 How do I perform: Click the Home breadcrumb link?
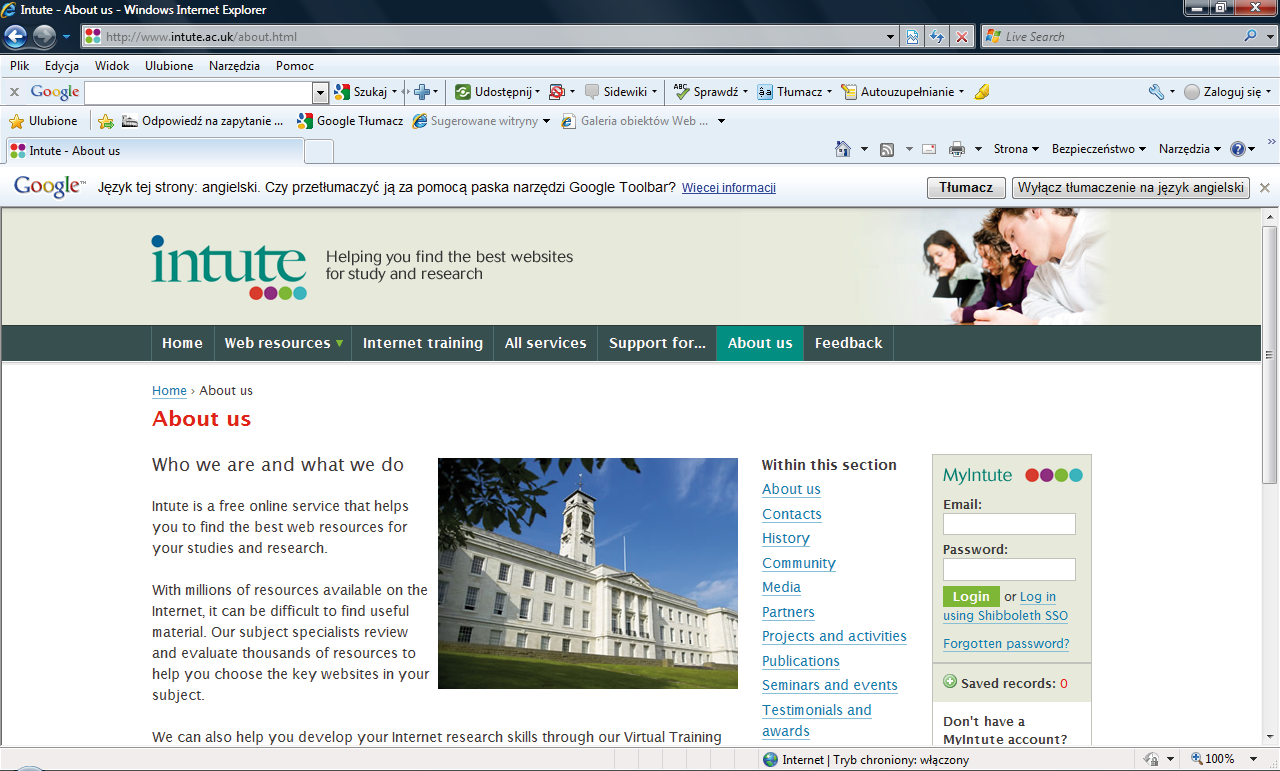tap(169, 391)
